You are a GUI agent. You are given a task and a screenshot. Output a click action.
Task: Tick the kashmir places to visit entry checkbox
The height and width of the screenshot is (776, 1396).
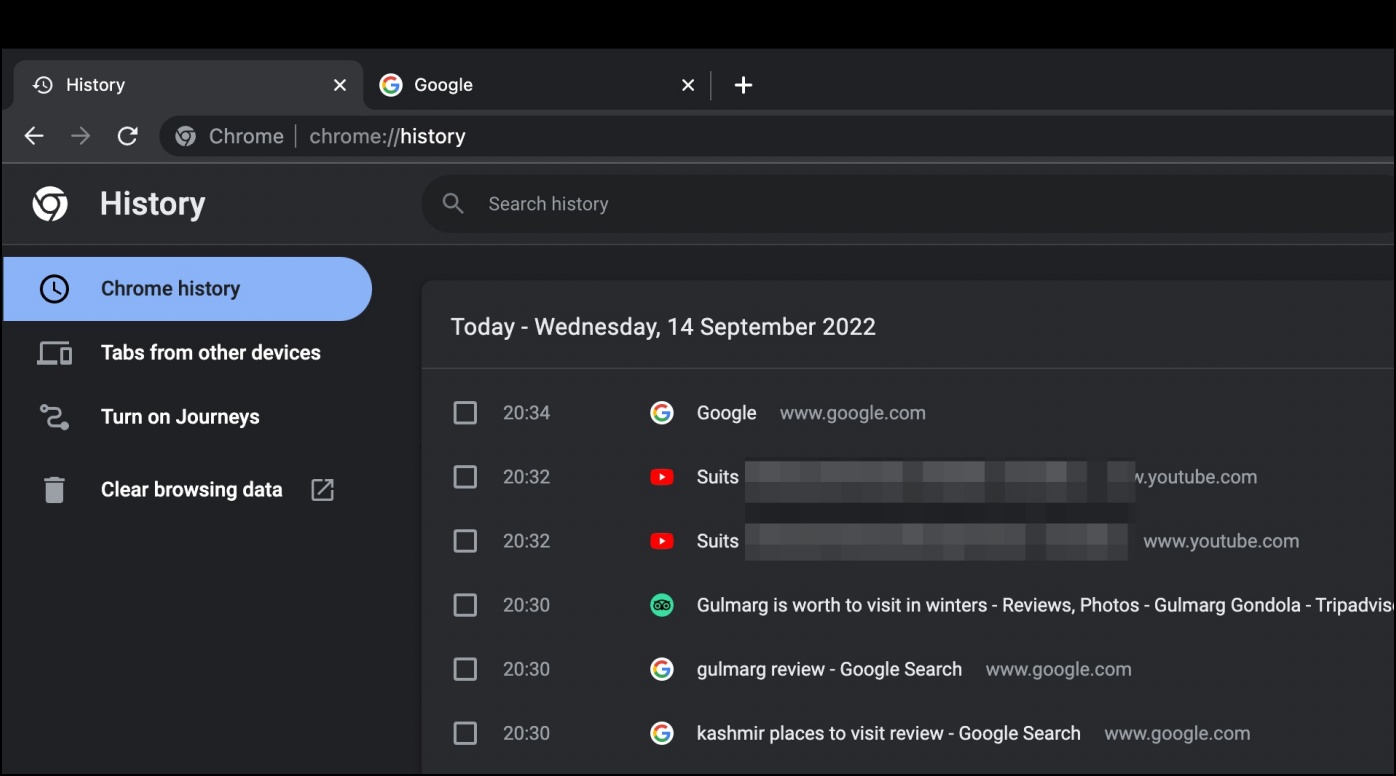click(465, 733)
